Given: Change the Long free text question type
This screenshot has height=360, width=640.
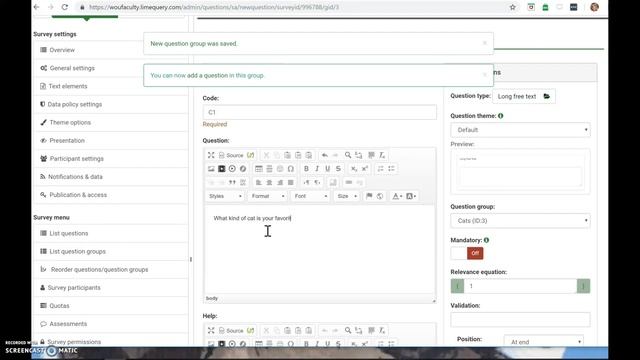Looking at the screenshot, I should pos(524,96).
